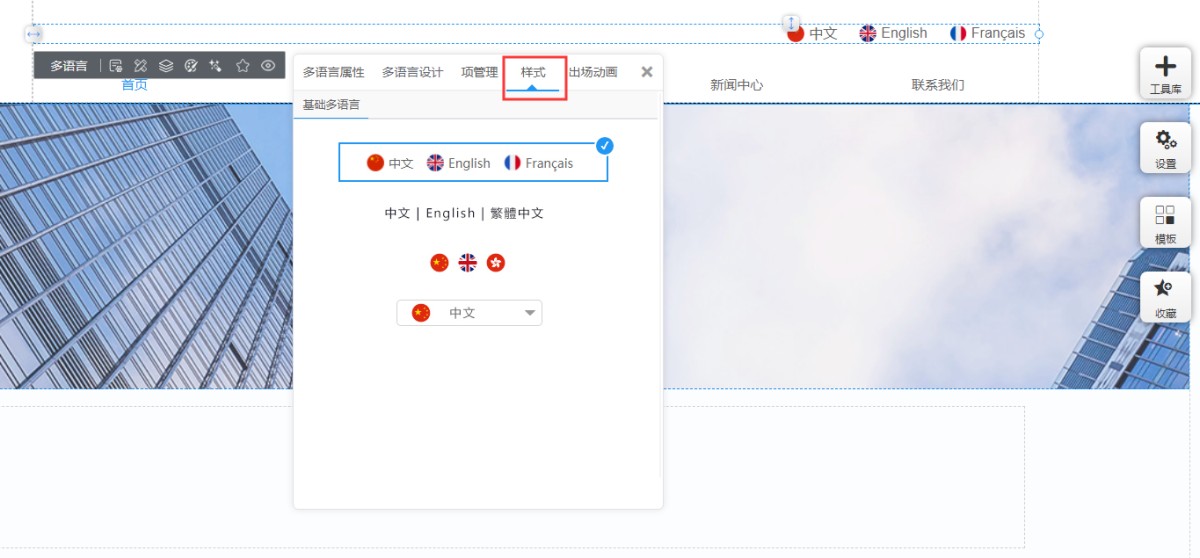Image resolution: width=1200 pixels, height=558 pixels.
Task: Click the magic wand animation icon
Action: tap(216, 66)
